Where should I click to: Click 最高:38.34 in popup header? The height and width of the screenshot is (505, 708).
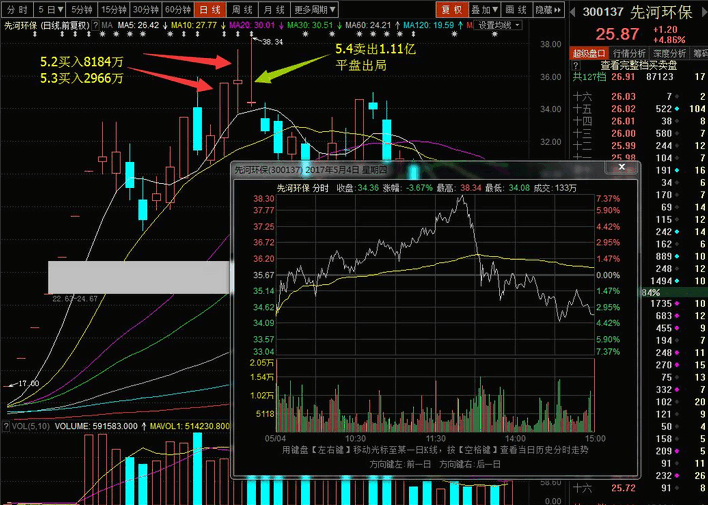(459, 188)
